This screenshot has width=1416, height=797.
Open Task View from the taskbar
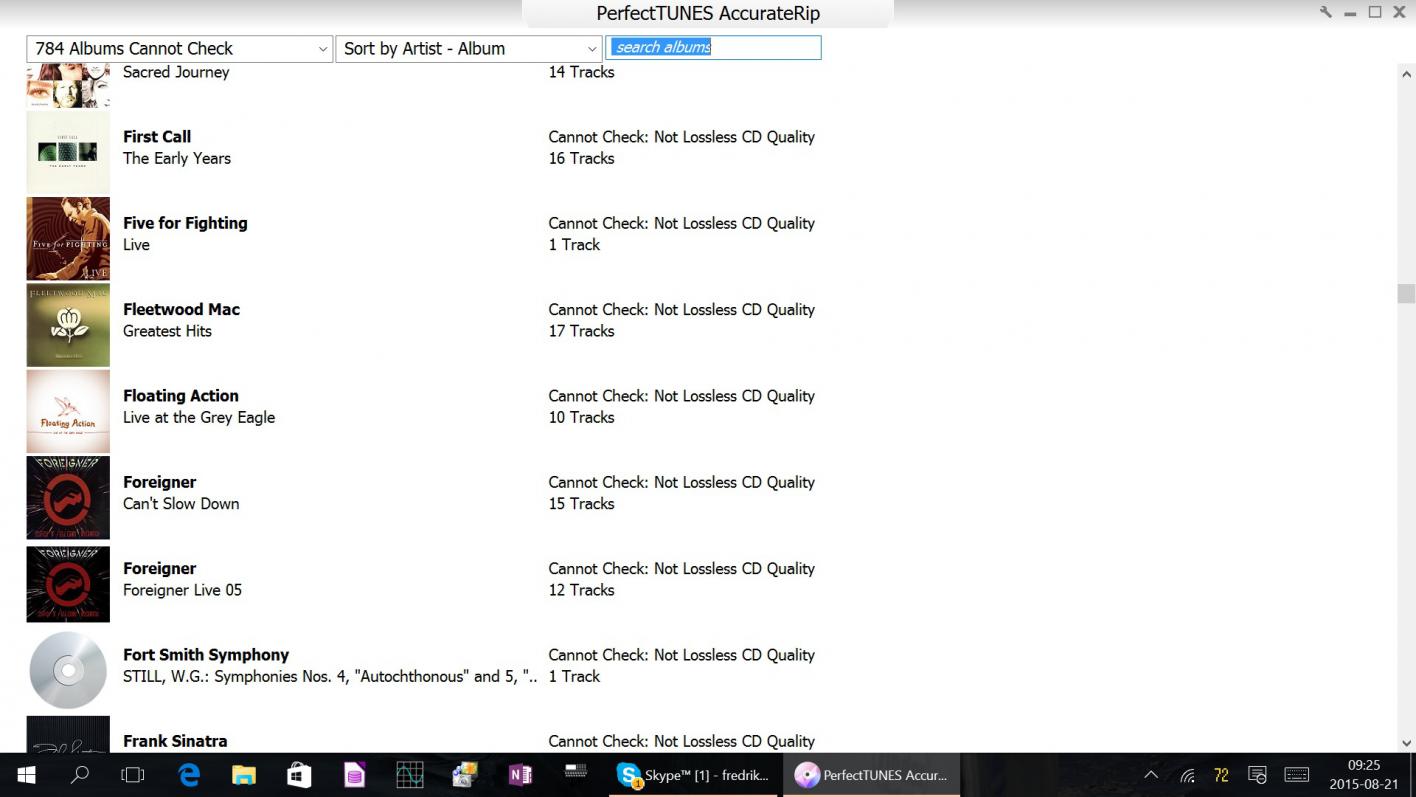coord(133,775)
